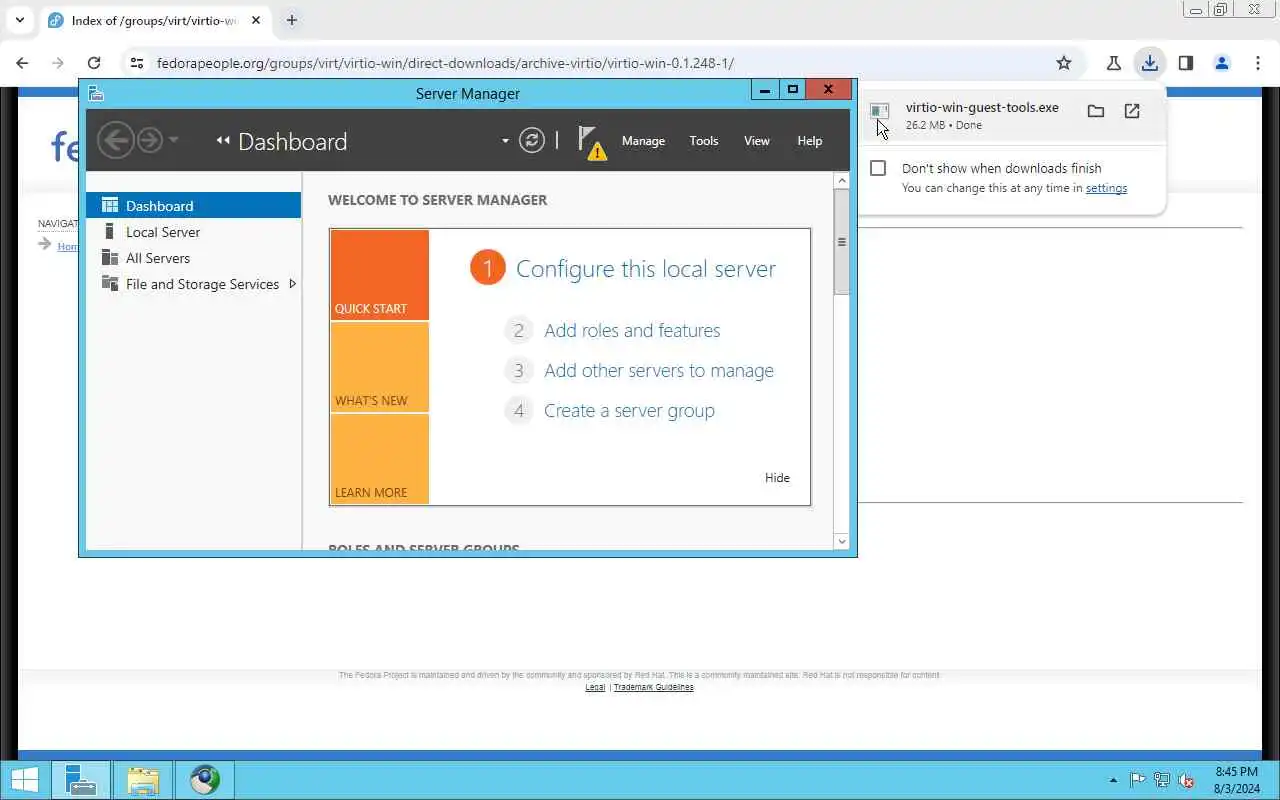Open Chrome Labs flask icon
1280x800 pixels.
tap(1113, 63)
